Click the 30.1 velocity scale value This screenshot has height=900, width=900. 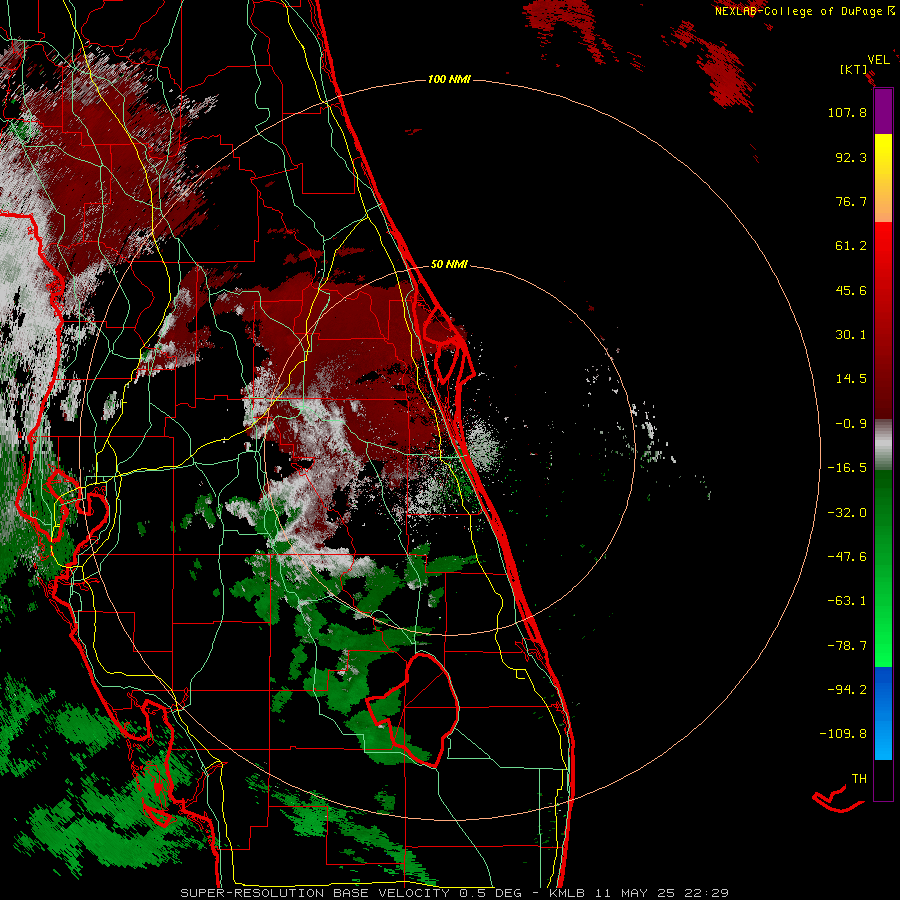851,335
